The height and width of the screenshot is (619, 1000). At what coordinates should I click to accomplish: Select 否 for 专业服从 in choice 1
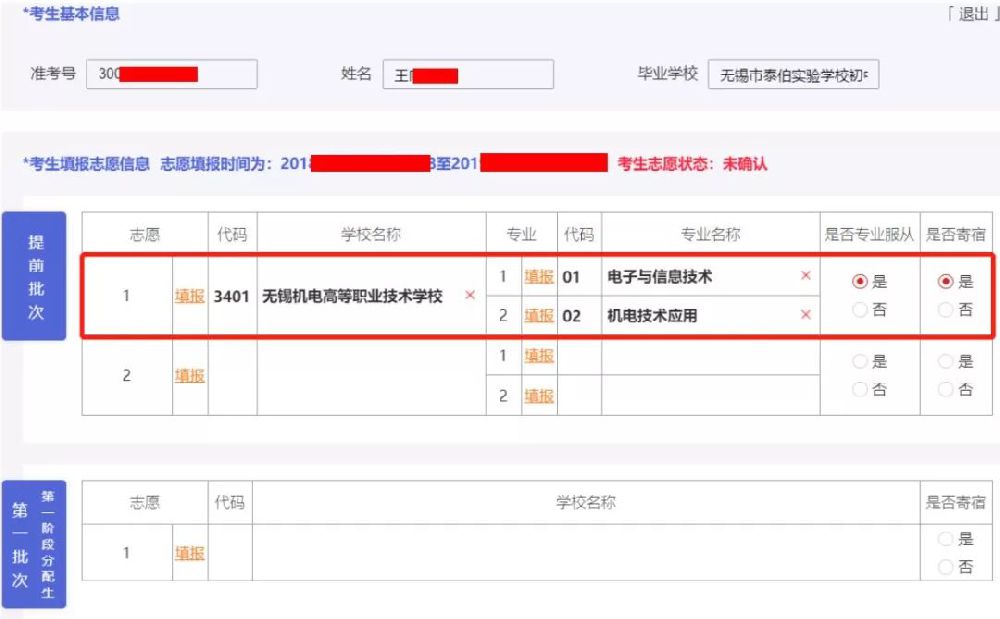pos(860,310)
